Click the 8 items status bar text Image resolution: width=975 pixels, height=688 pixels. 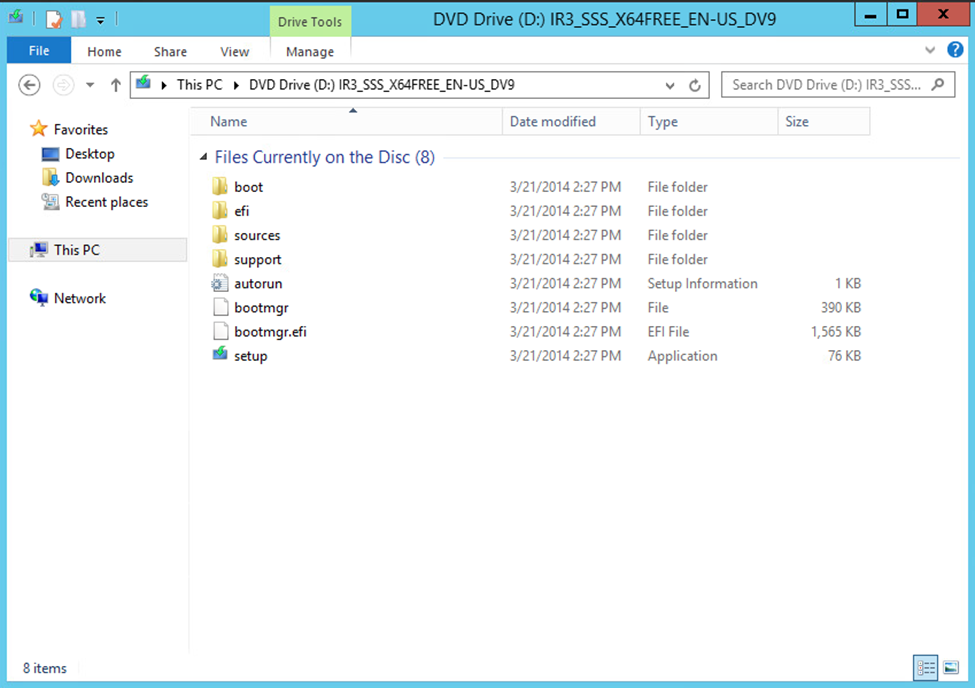45,668
